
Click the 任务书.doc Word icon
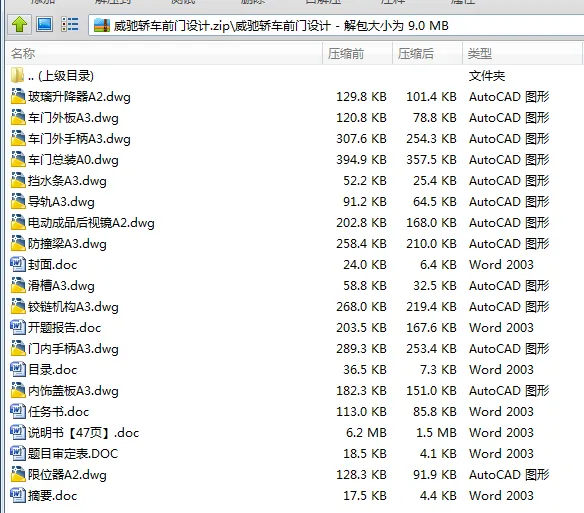coord(18,411)
